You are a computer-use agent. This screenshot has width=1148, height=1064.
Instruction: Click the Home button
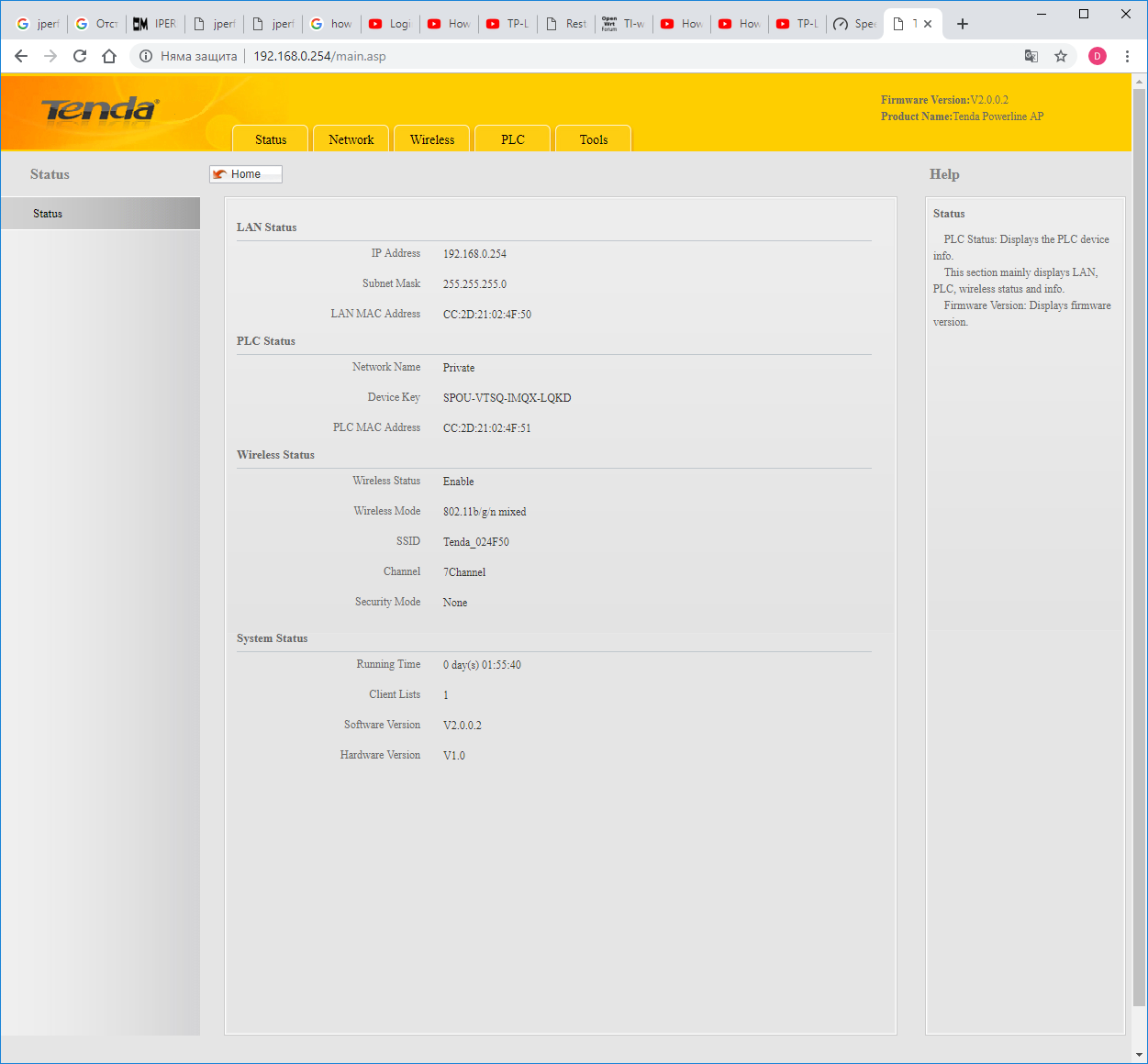click(246, 174)
